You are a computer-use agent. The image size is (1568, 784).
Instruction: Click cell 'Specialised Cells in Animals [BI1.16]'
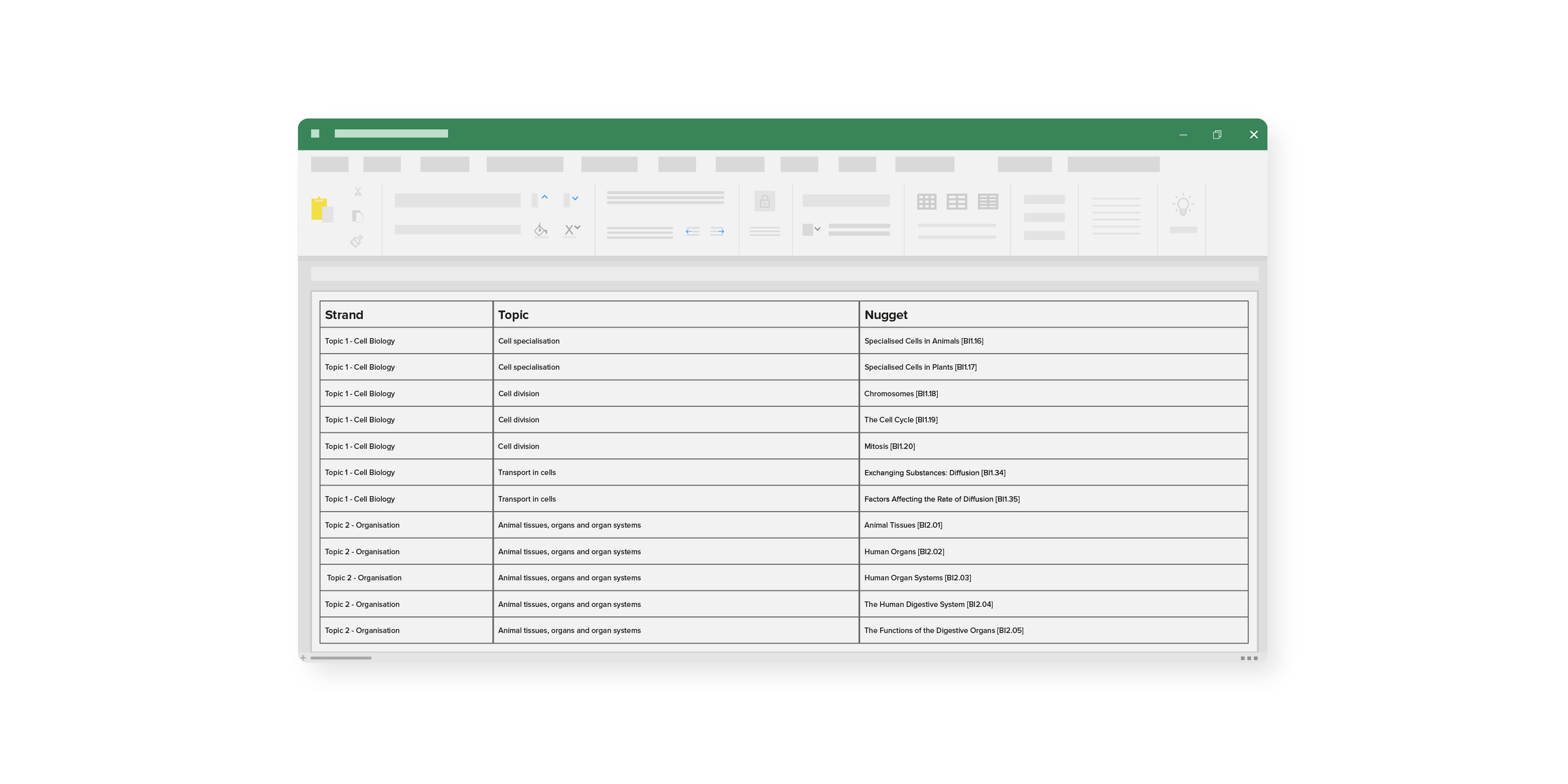(x=1054, y=341)
